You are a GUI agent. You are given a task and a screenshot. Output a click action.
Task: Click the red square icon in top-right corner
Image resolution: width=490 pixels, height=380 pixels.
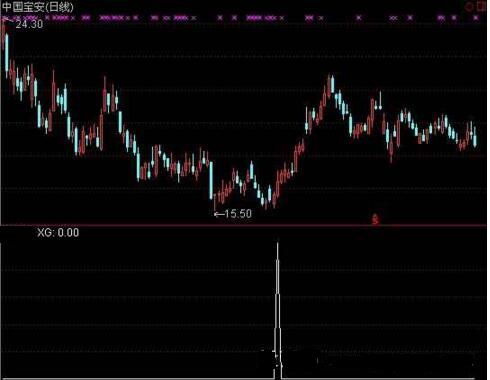tap(482, 6)
